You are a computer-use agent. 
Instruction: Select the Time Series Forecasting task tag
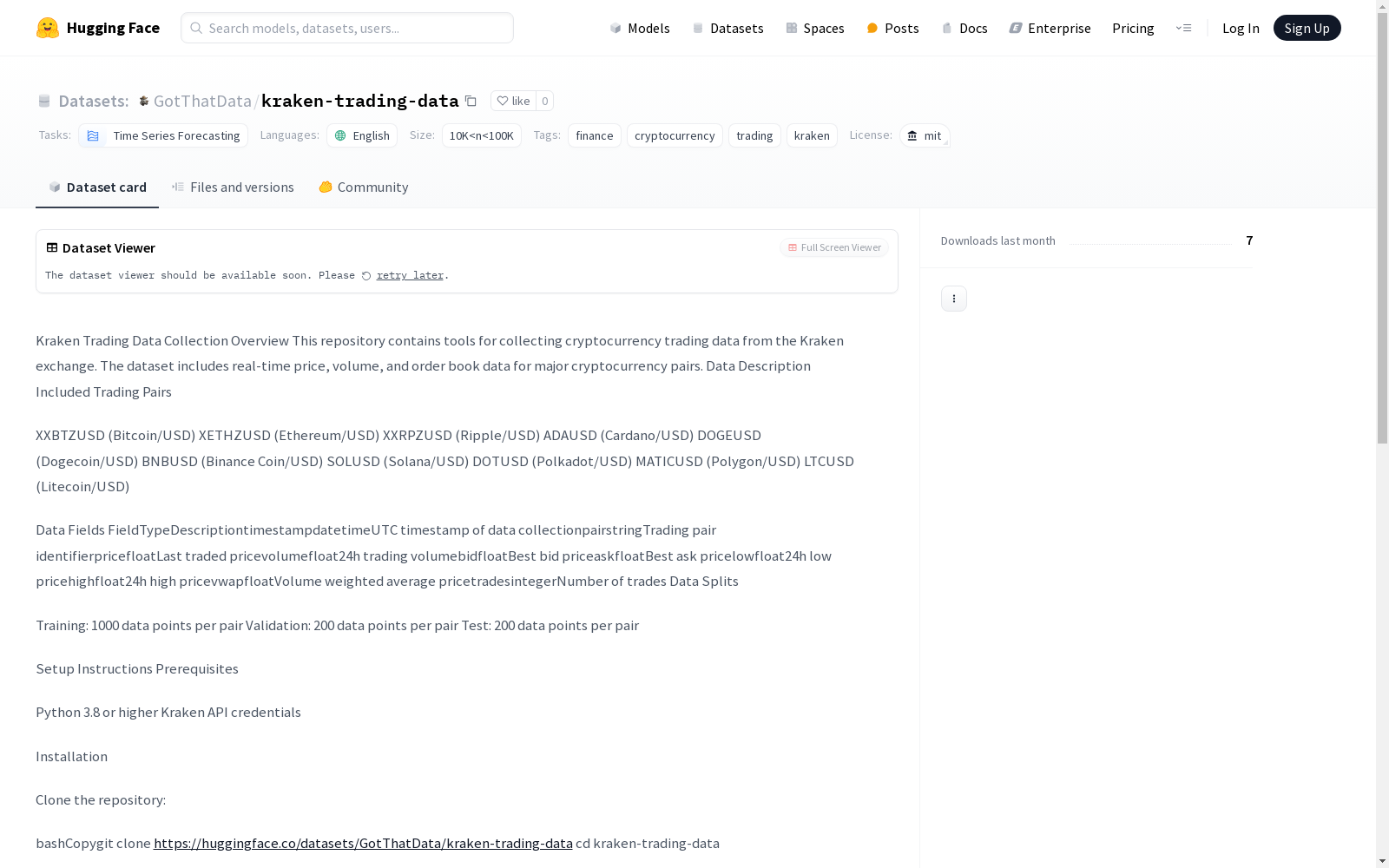163,135
